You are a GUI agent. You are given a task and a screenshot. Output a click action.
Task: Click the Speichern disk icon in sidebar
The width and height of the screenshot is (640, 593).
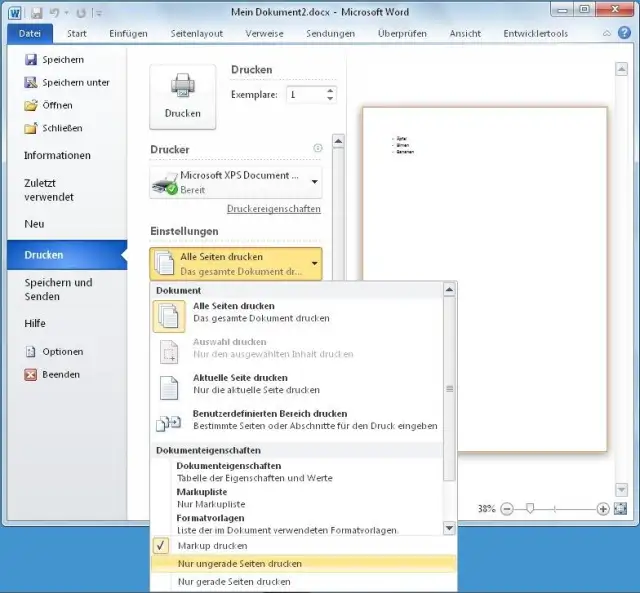click(31, 60)
